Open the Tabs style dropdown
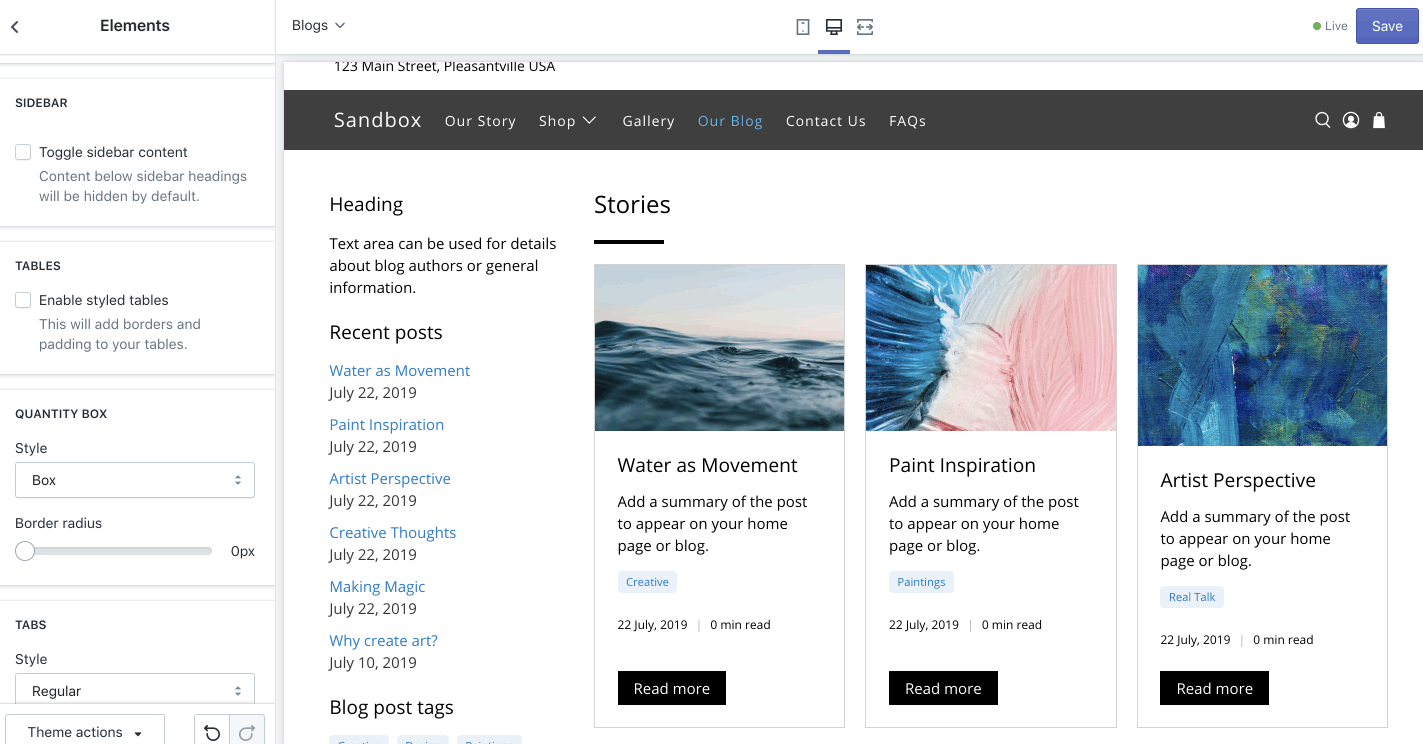1423x744 pixels. pos(135,690)
